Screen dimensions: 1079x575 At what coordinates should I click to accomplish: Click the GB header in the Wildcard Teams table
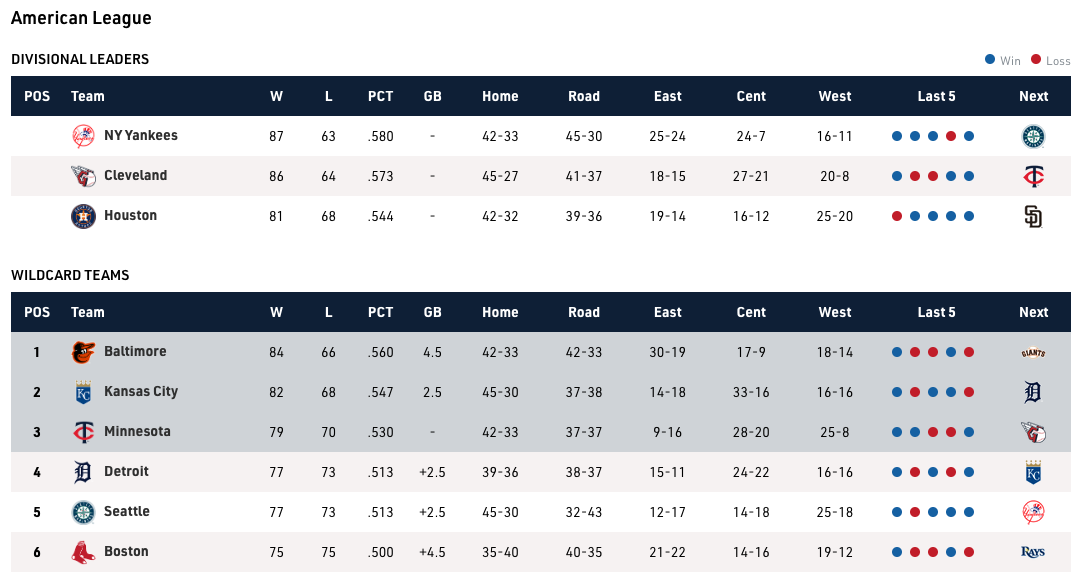432,312
